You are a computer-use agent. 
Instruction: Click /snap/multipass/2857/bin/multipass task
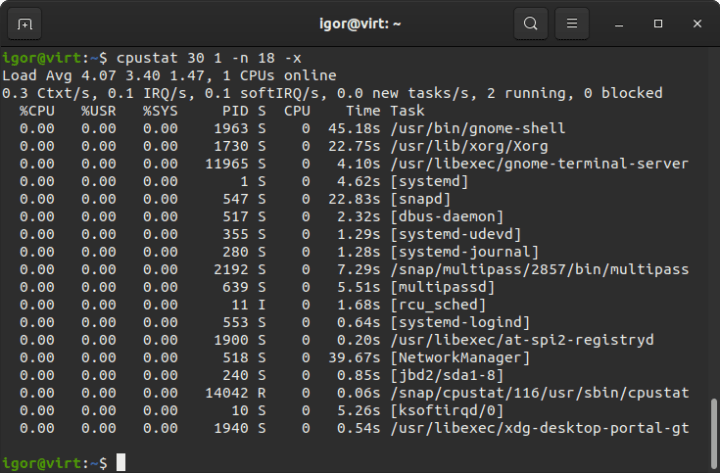pos(539,270)
